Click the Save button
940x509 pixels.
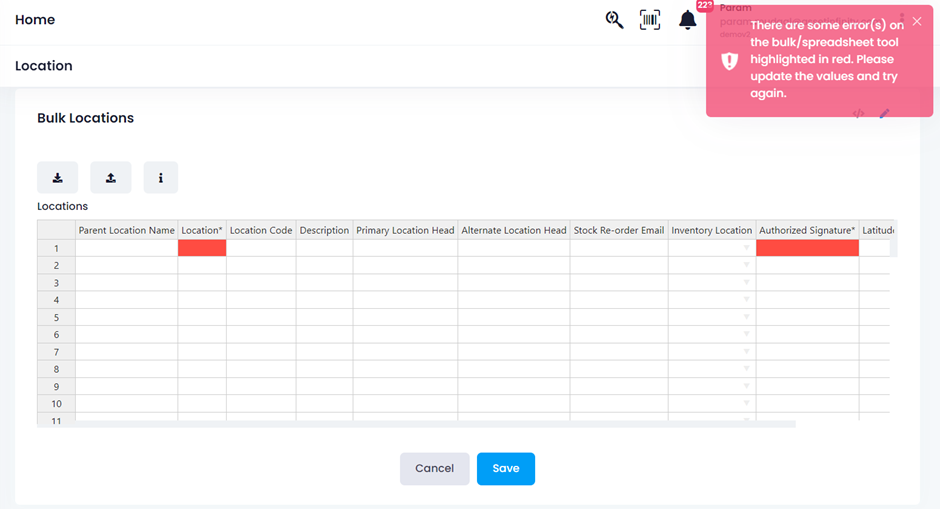click(506, 469)
